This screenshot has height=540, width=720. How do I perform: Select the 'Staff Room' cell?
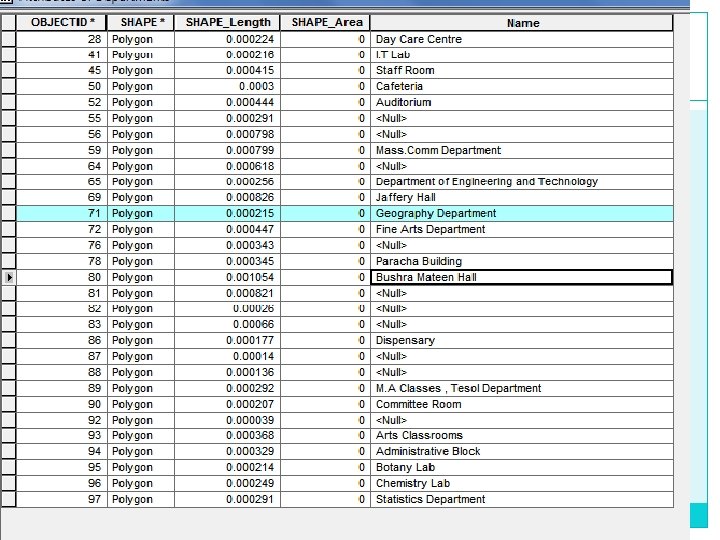[522, 70]
